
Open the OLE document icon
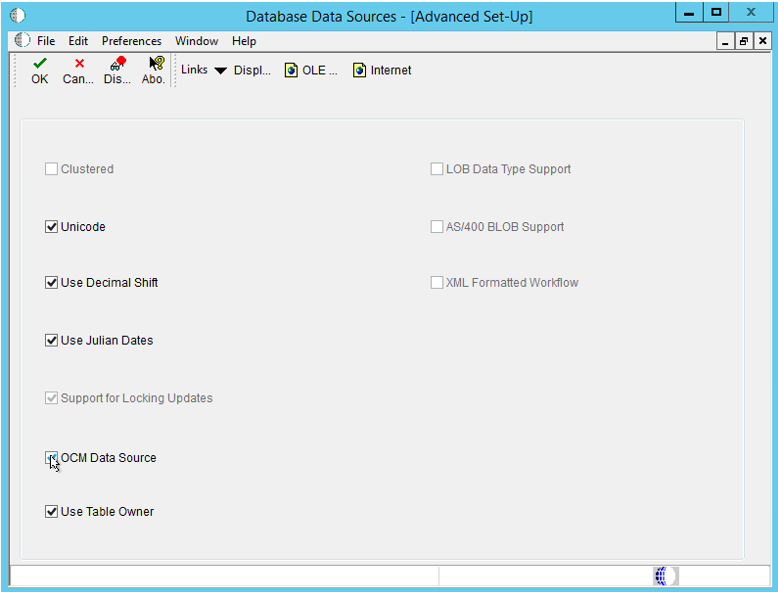coord(291,70)
